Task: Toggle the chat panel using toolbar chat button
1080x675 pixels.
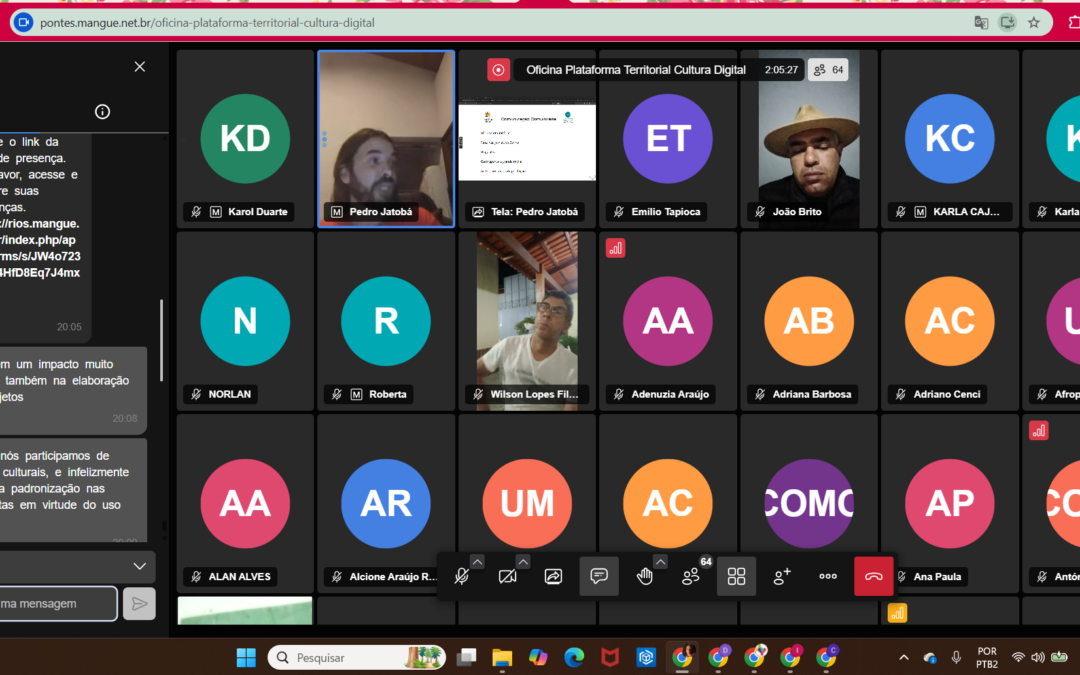Action: click(599, 576)
